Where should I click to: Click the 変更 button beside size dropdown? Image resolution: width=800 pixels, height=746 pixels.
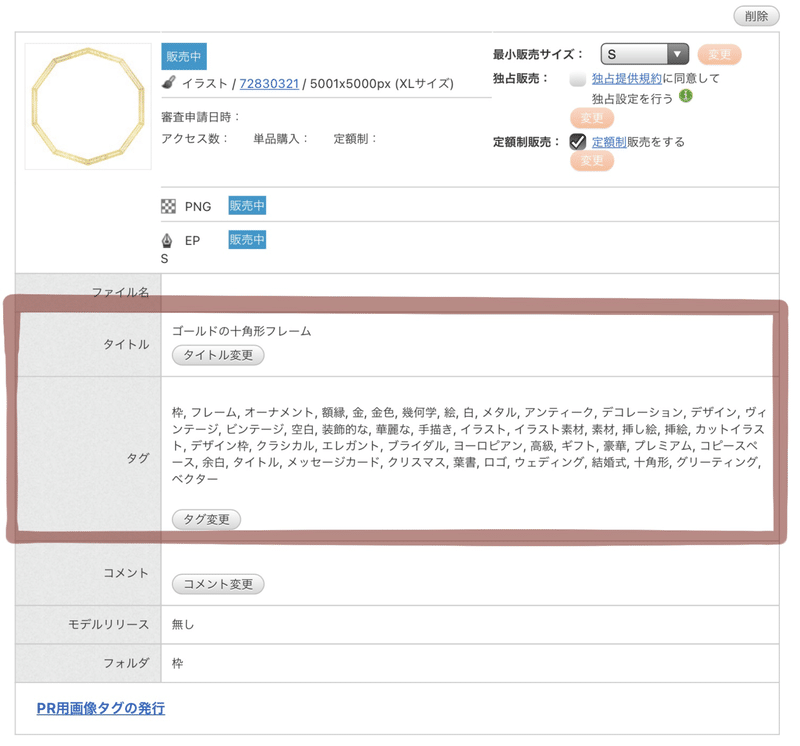pyautogui.click(x=719, y=55)
